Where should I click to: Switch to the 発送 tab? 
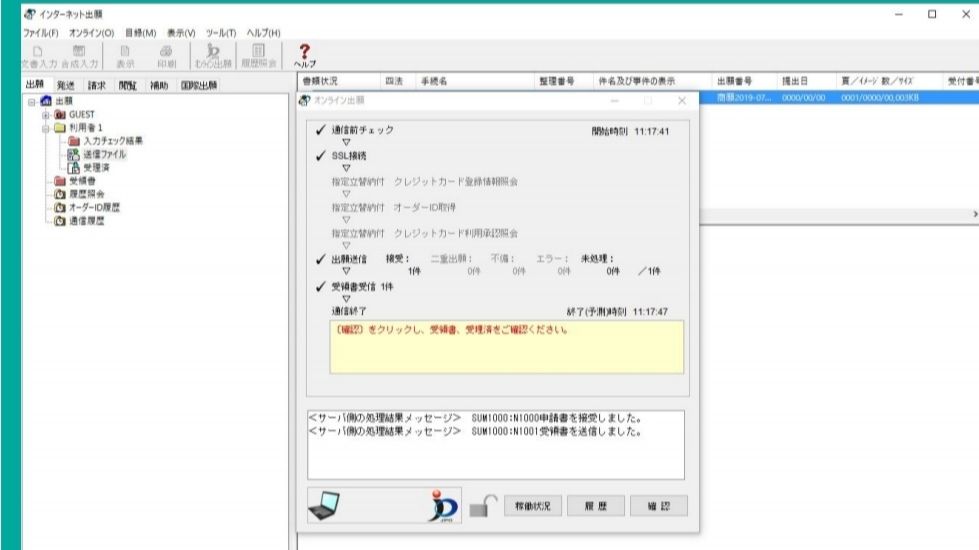[x=66, y=85]
